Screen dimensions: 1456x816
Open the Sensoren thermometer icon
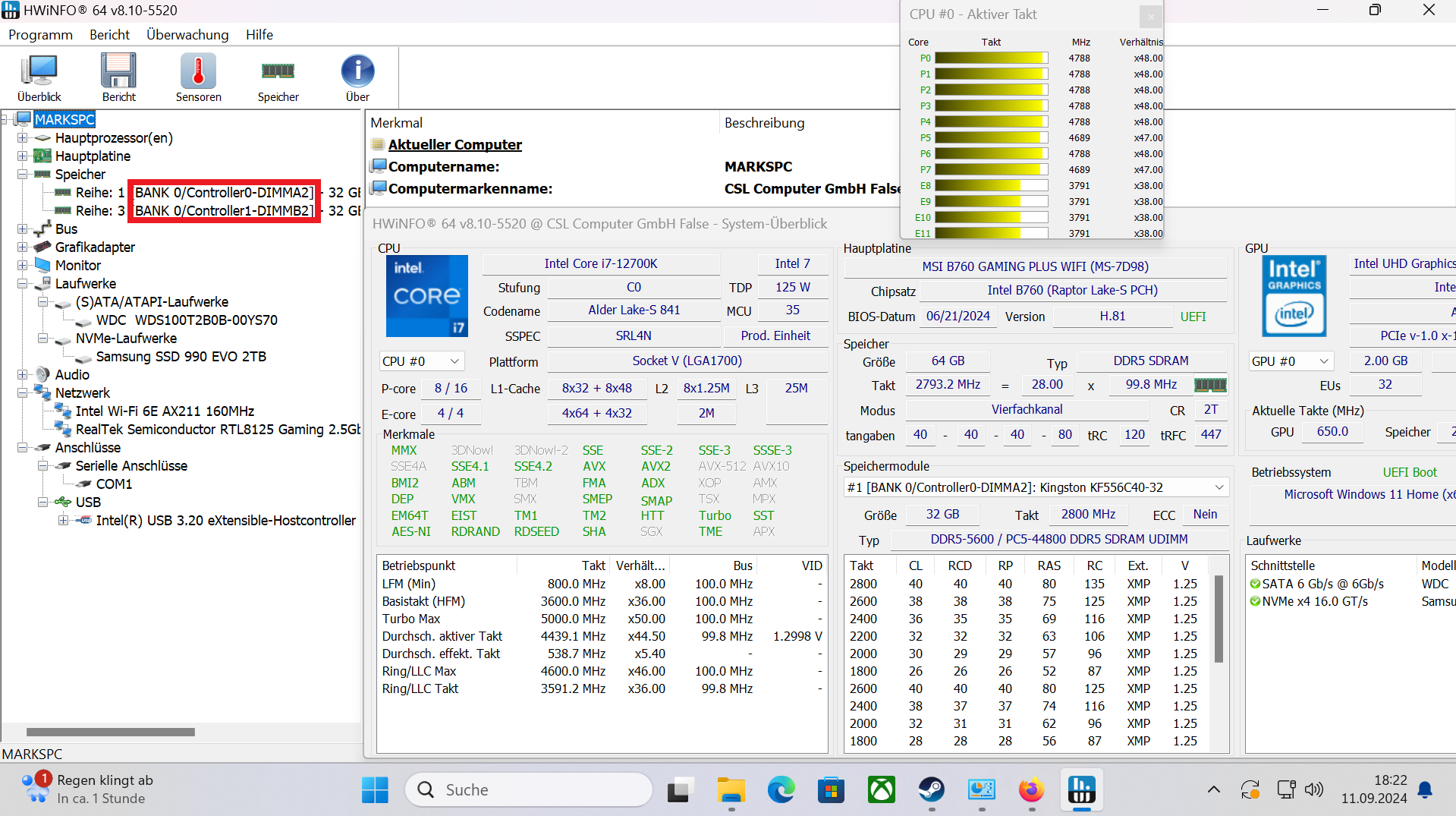[199, 77]
